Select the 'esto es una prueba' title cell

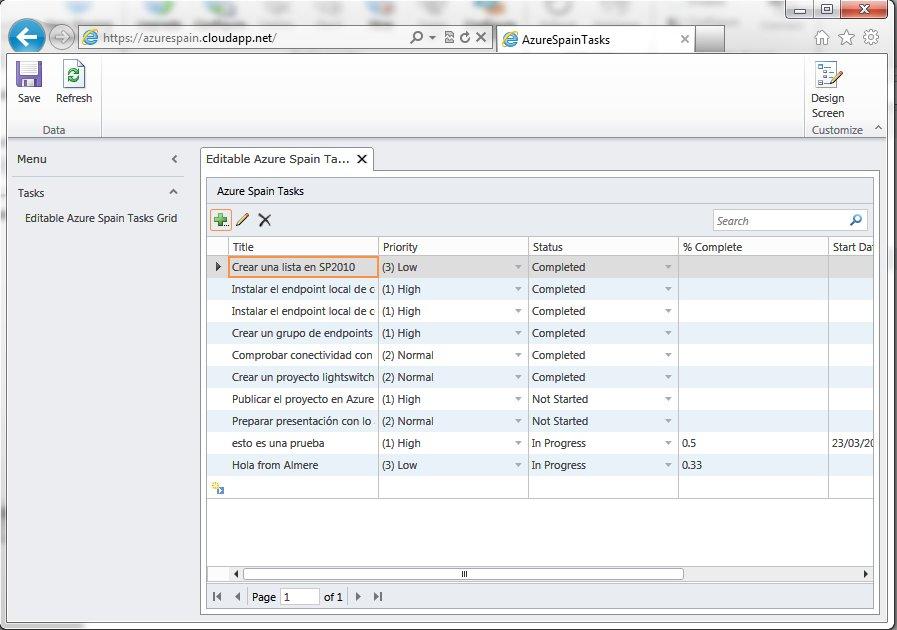[303, 443]
